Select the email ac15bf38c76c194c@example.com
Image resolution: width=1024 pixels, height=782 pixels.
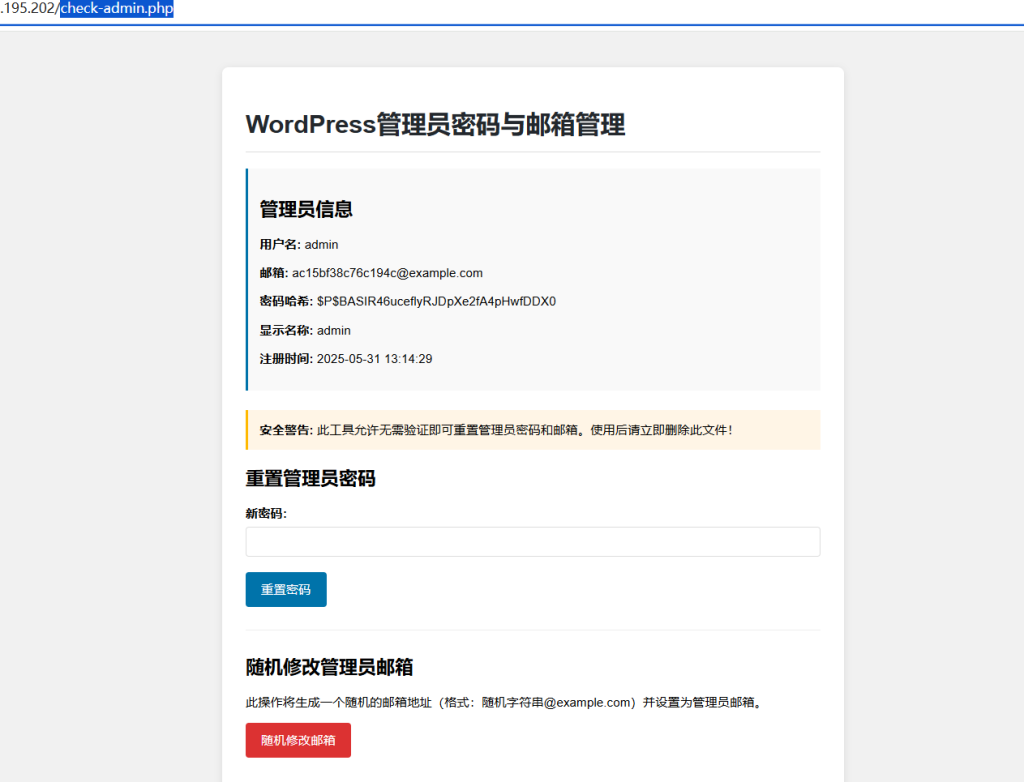pos(387,273)
